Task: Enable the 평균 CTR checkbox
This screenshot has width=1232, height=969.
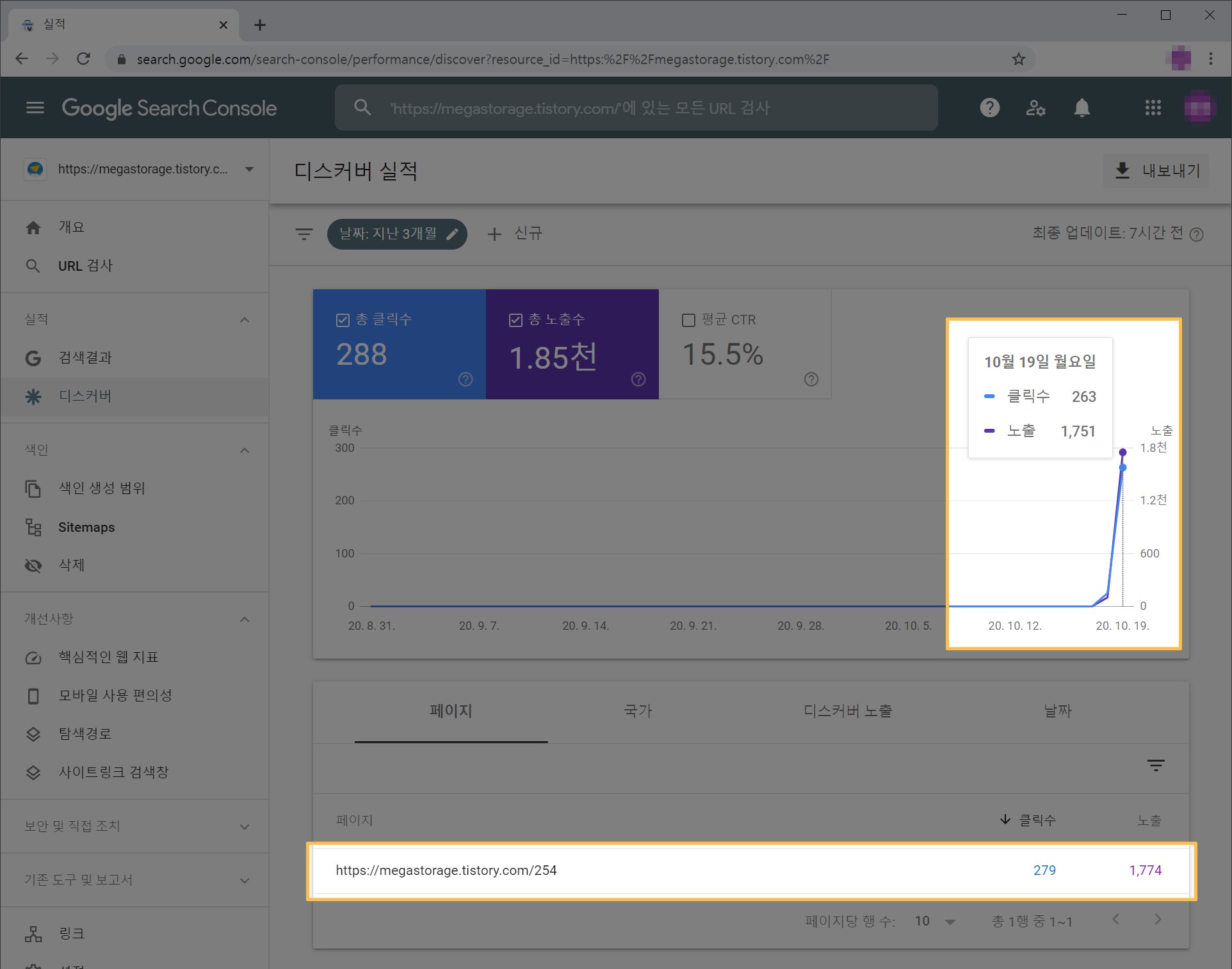Action: point(688,320)
